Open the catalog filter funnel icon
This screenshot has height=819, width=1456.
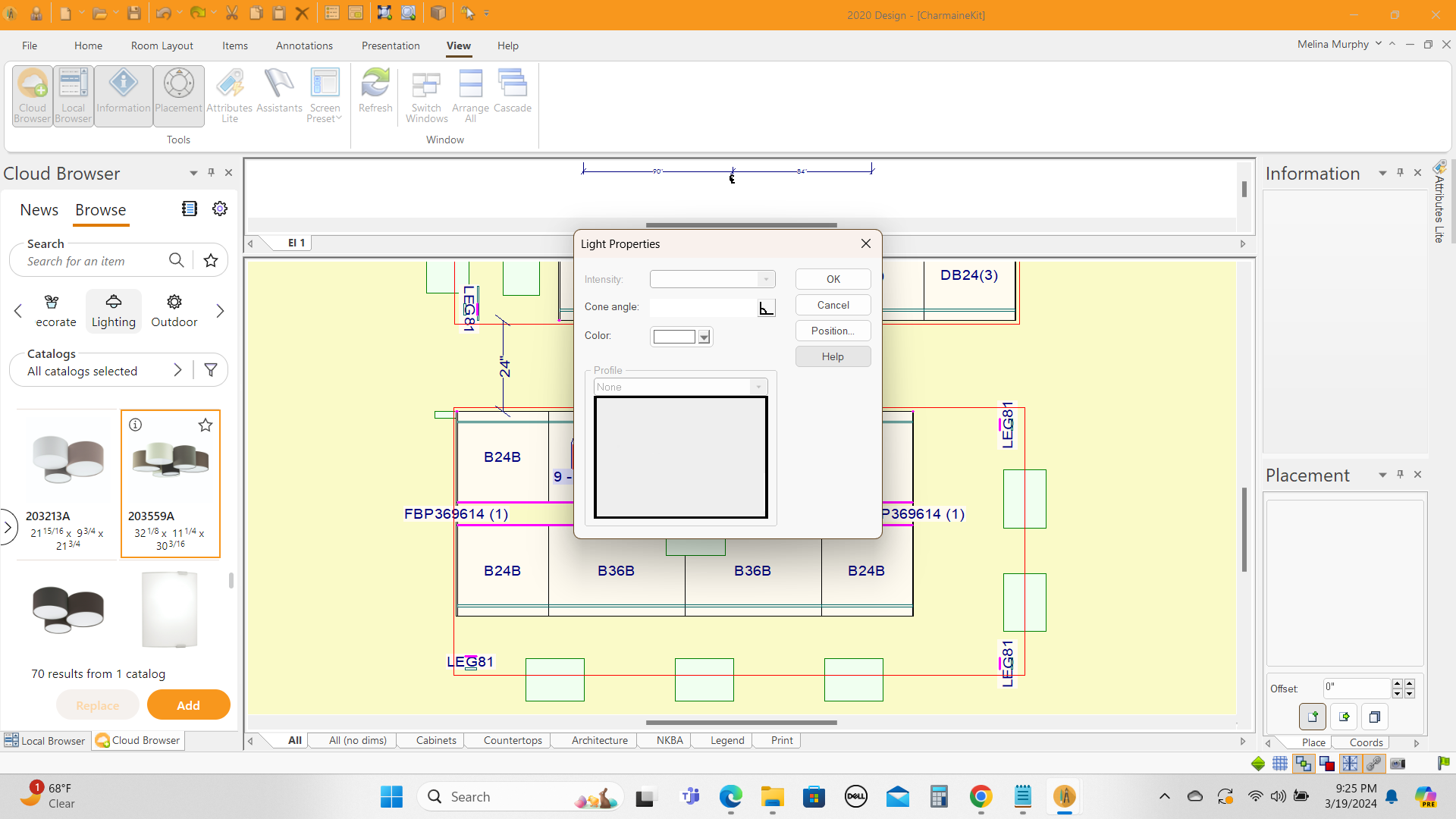pyautogui.click(x=211, y=369)
